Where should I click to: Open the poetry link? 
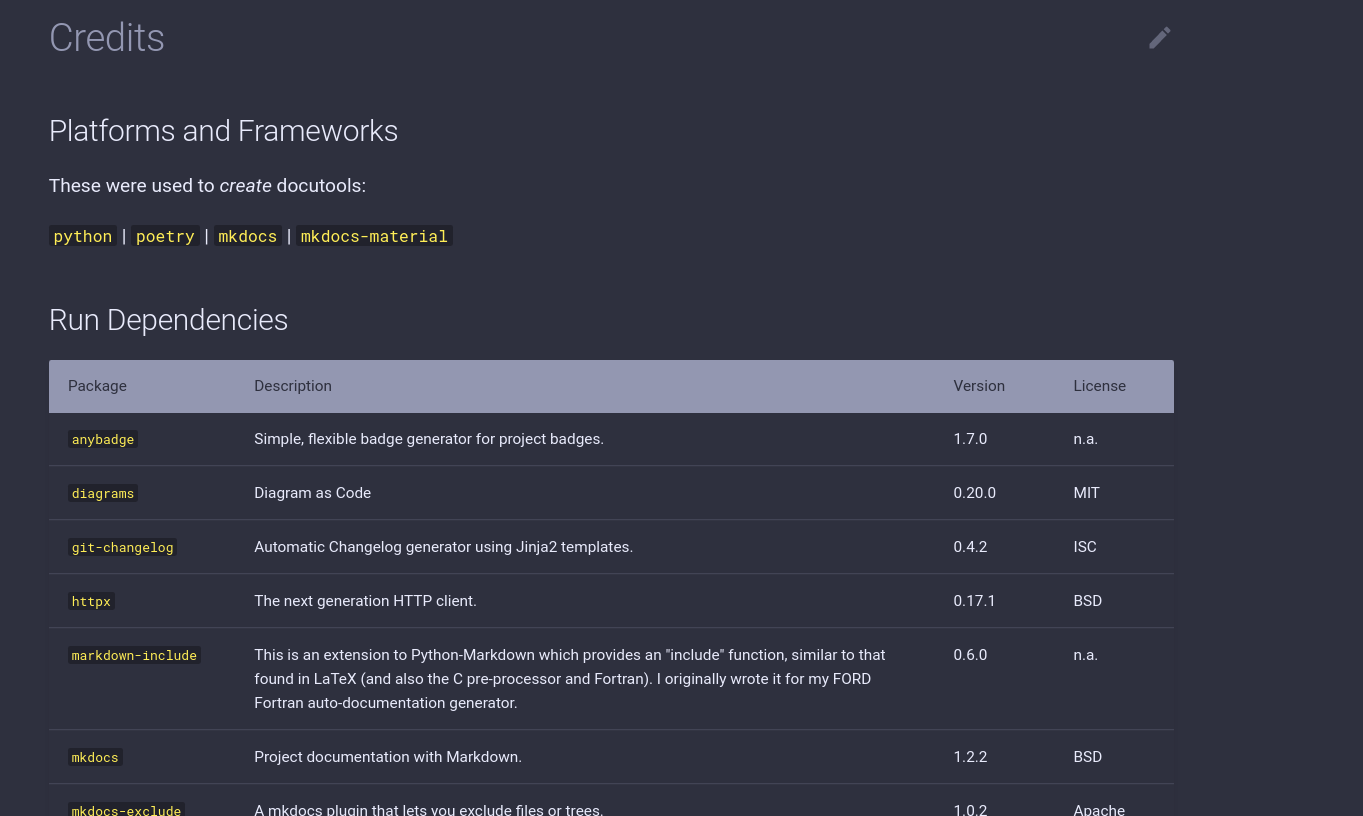pos(165,236)
